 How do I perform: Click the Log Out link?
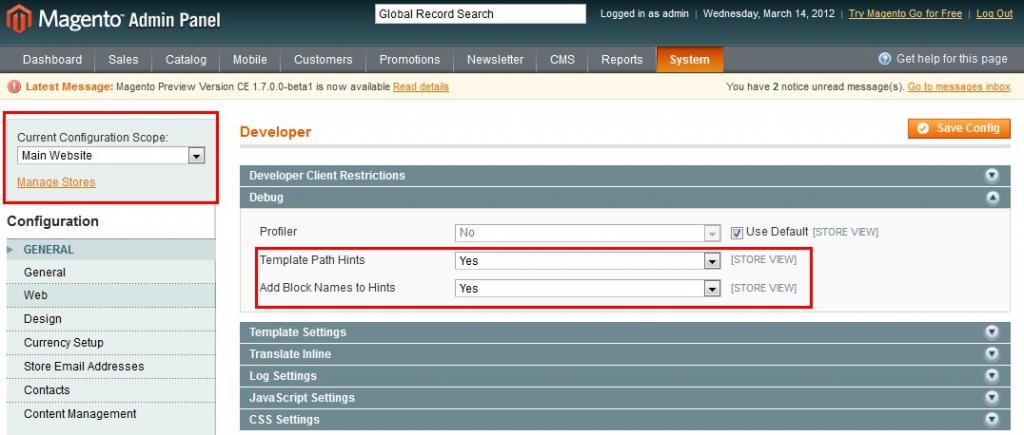click(995, 14)
